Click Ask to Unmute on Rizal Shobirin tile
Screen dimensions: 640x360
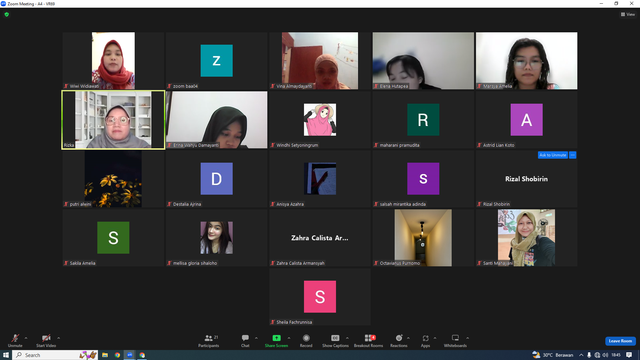(x=553, y=155)
